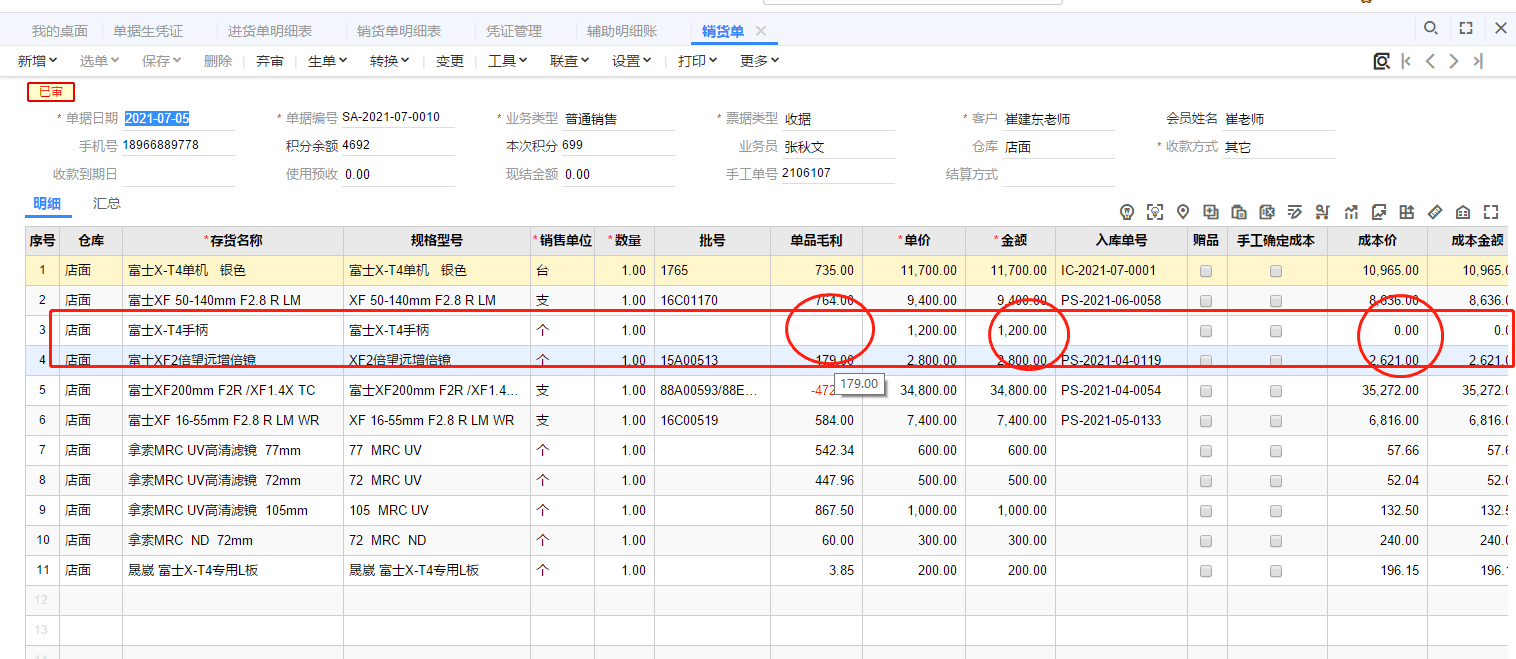This screenshot has width=1516, height=659.
Task: Open the 工具 dropdown menu
Action: (x=508, y=61)
